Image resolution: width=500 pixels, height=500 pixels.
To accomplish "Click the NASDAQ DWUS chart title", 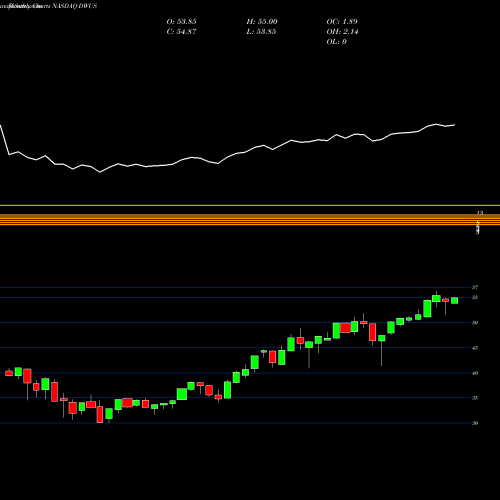I will click(74, 6).
